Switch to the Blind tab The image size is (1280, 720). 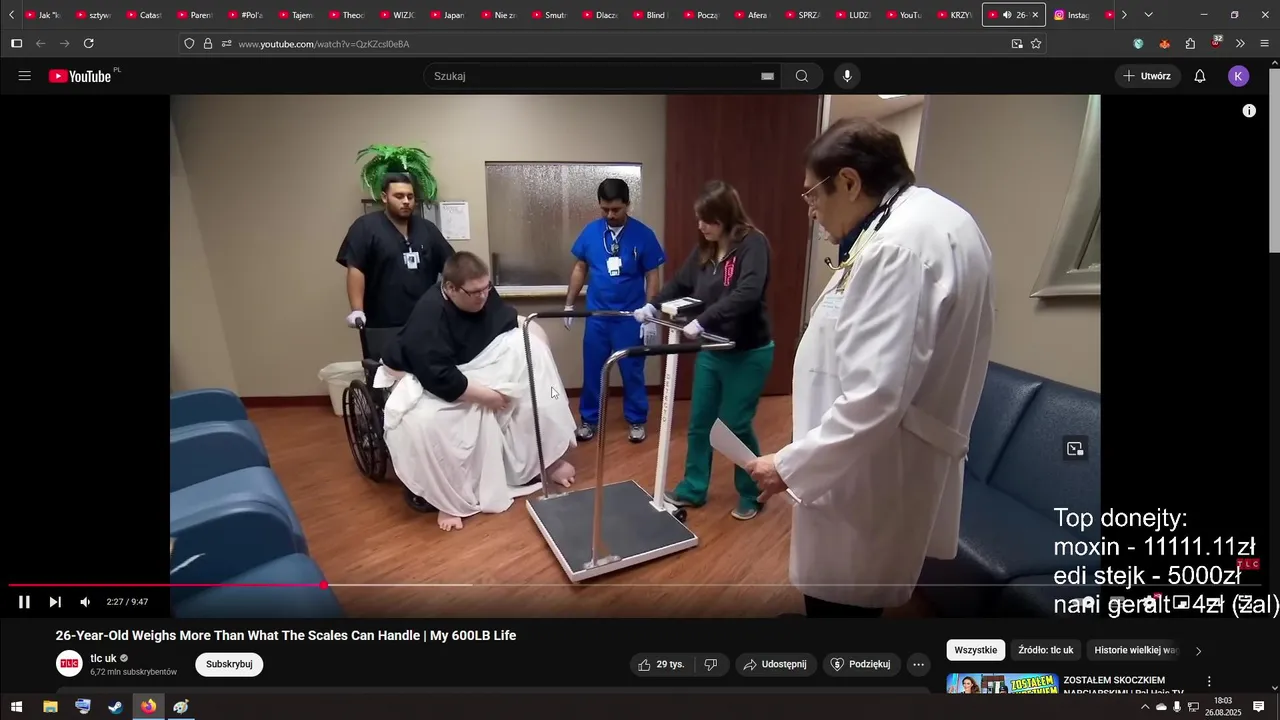[x=651, y=15]
